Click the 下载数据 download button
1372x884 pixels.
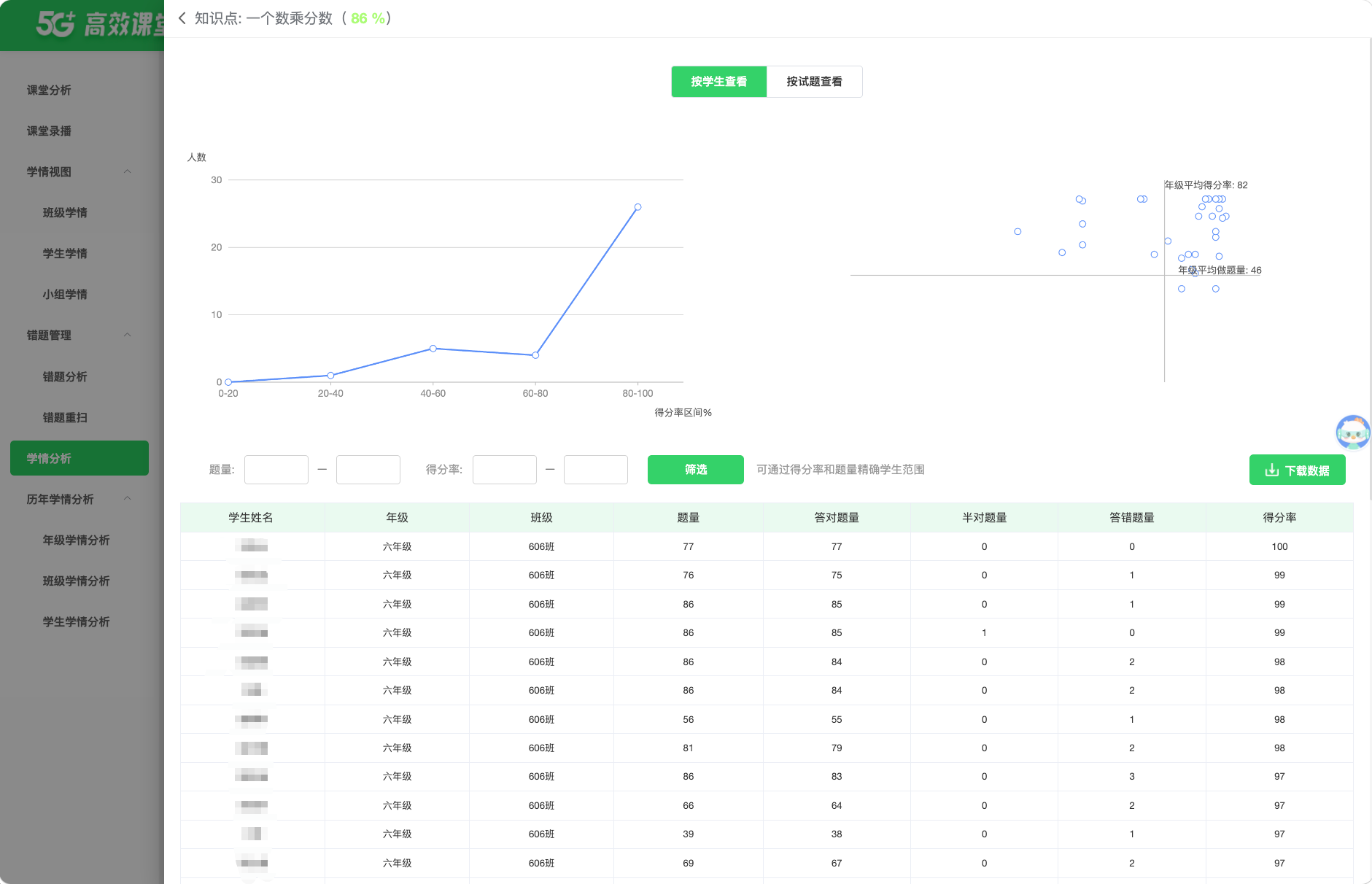tap(1298, 470)
